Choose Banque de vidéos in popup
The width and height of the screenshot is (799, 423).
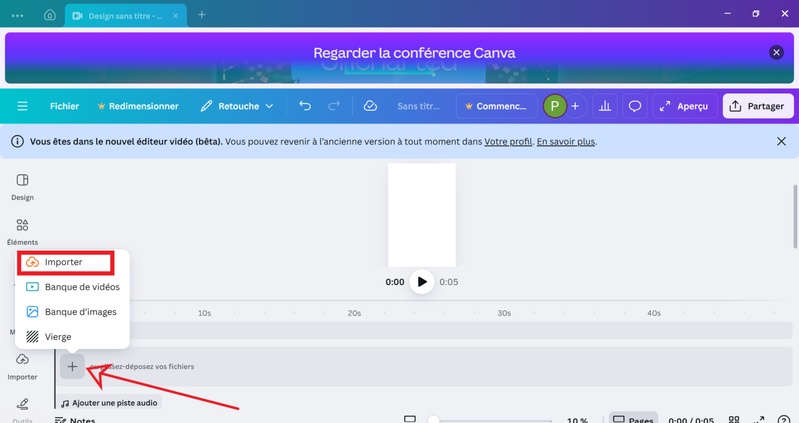click(72, 287)
